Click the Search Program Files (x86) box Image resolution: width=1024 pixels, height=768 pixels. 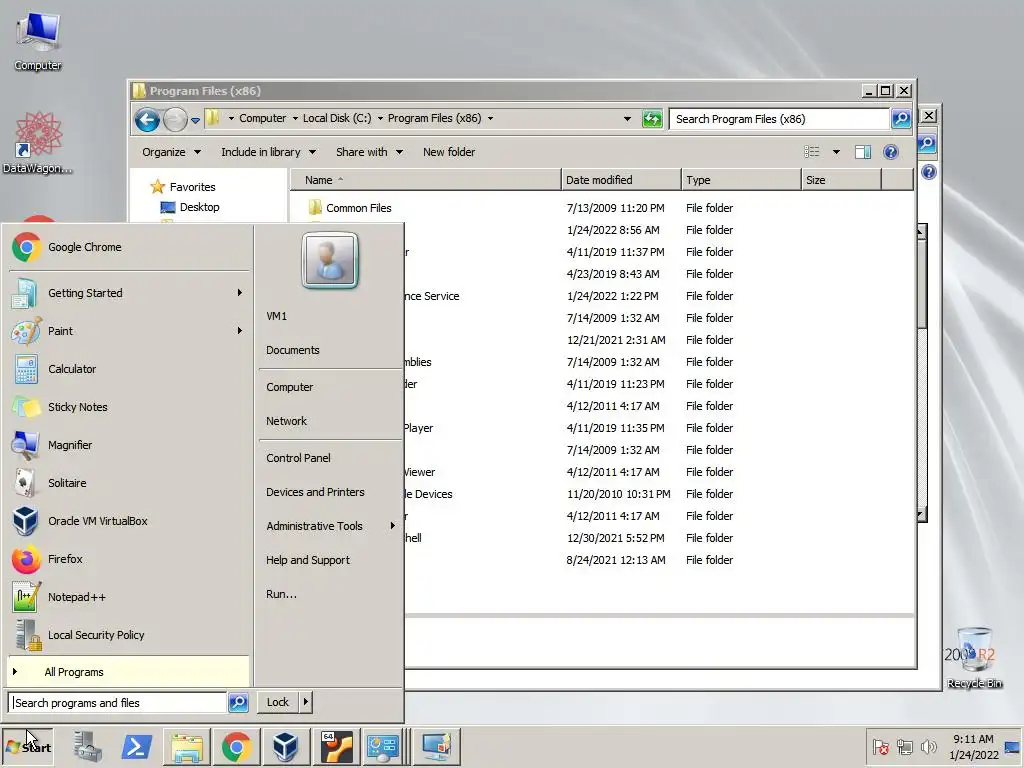(x=779, y=119)
